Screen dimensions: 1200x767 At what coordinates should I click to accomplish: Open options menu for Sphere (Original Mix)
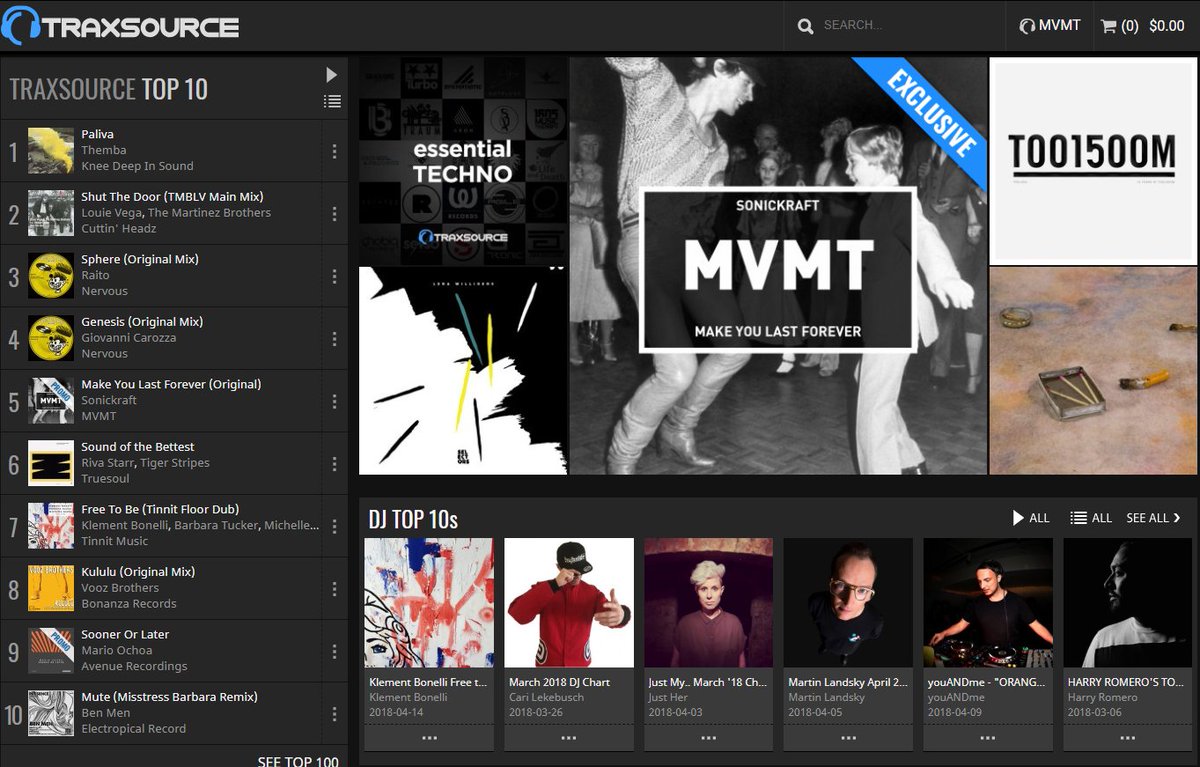click(x=334, y=276)
